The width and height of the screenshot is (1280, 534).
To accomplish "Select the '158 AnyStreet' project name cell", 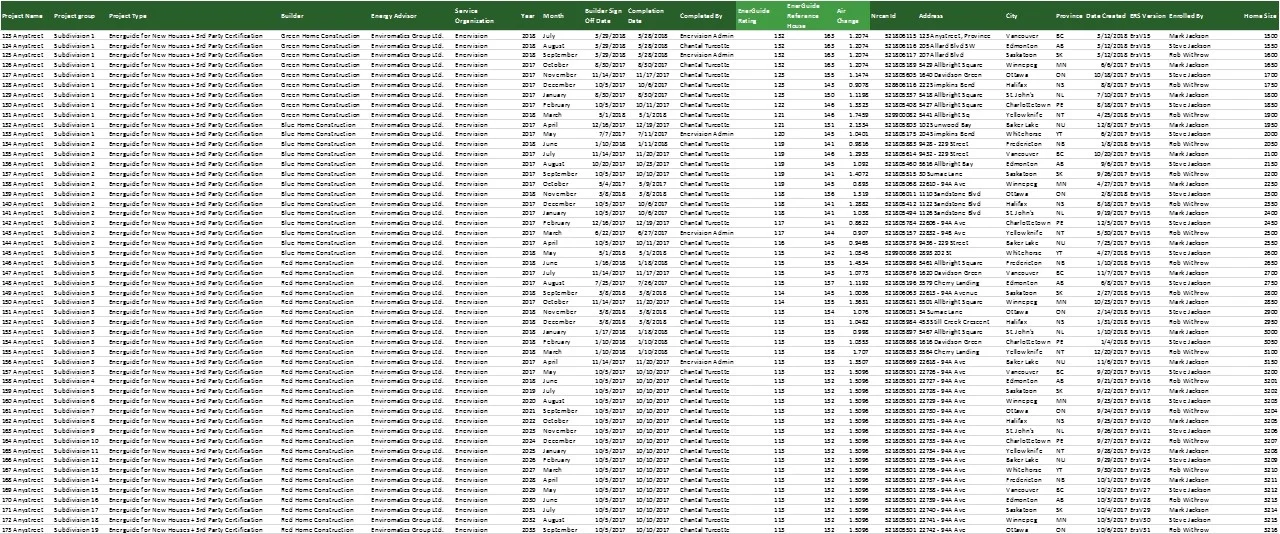I will click(x=21, y=380).
